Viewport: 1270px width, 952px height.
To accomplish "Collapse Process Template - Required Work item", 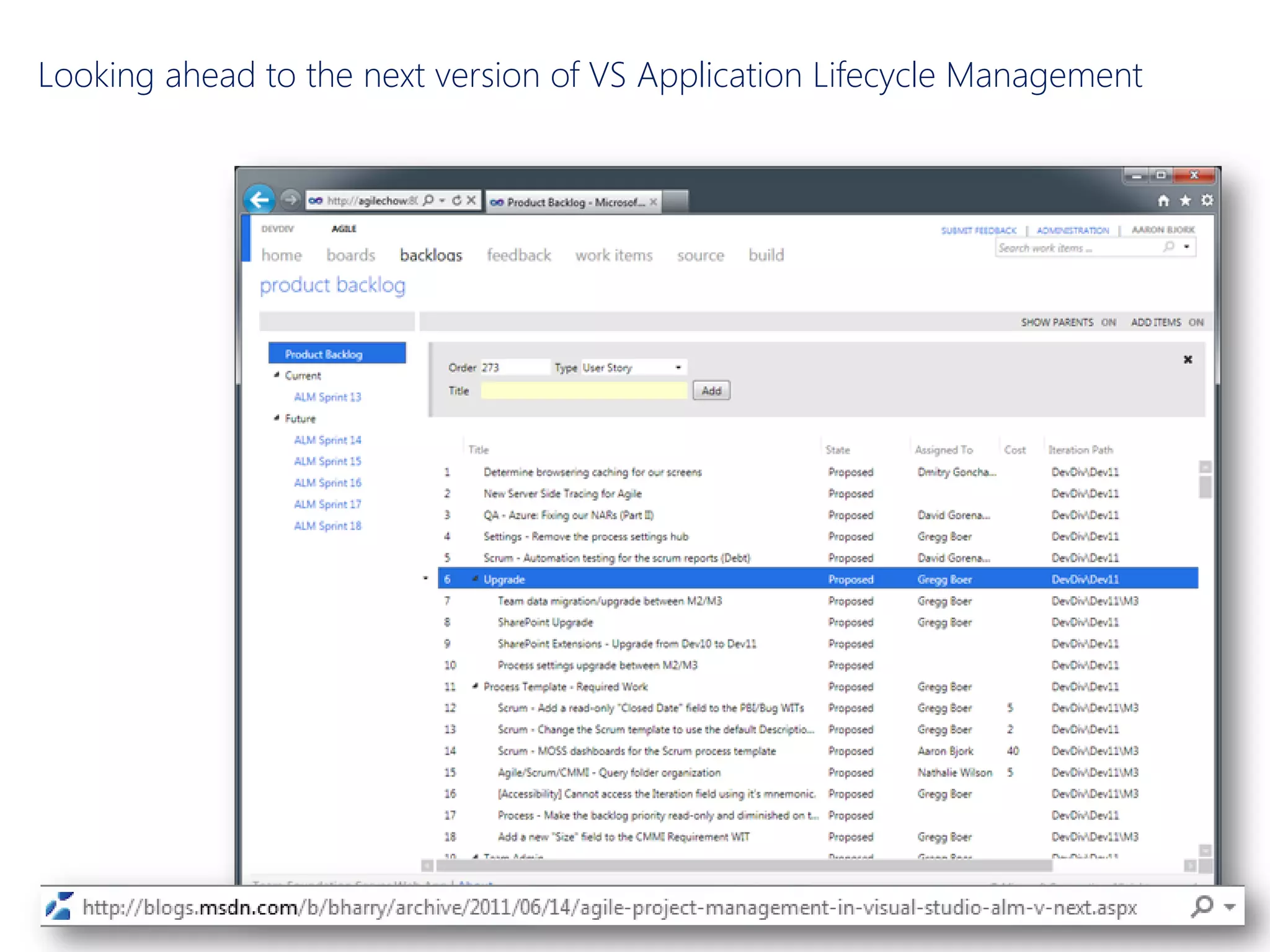I will 475,686.
